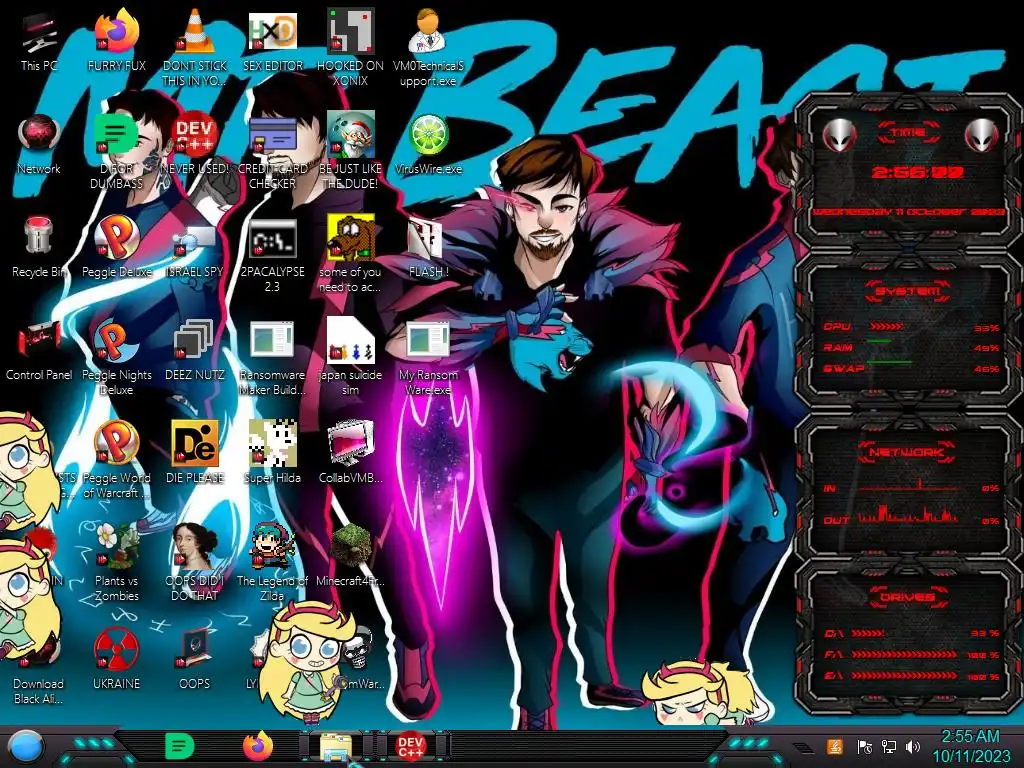The image size is (1024, 768).
Task: Click the E:\ drive usage bar
Action: (904, 676)
